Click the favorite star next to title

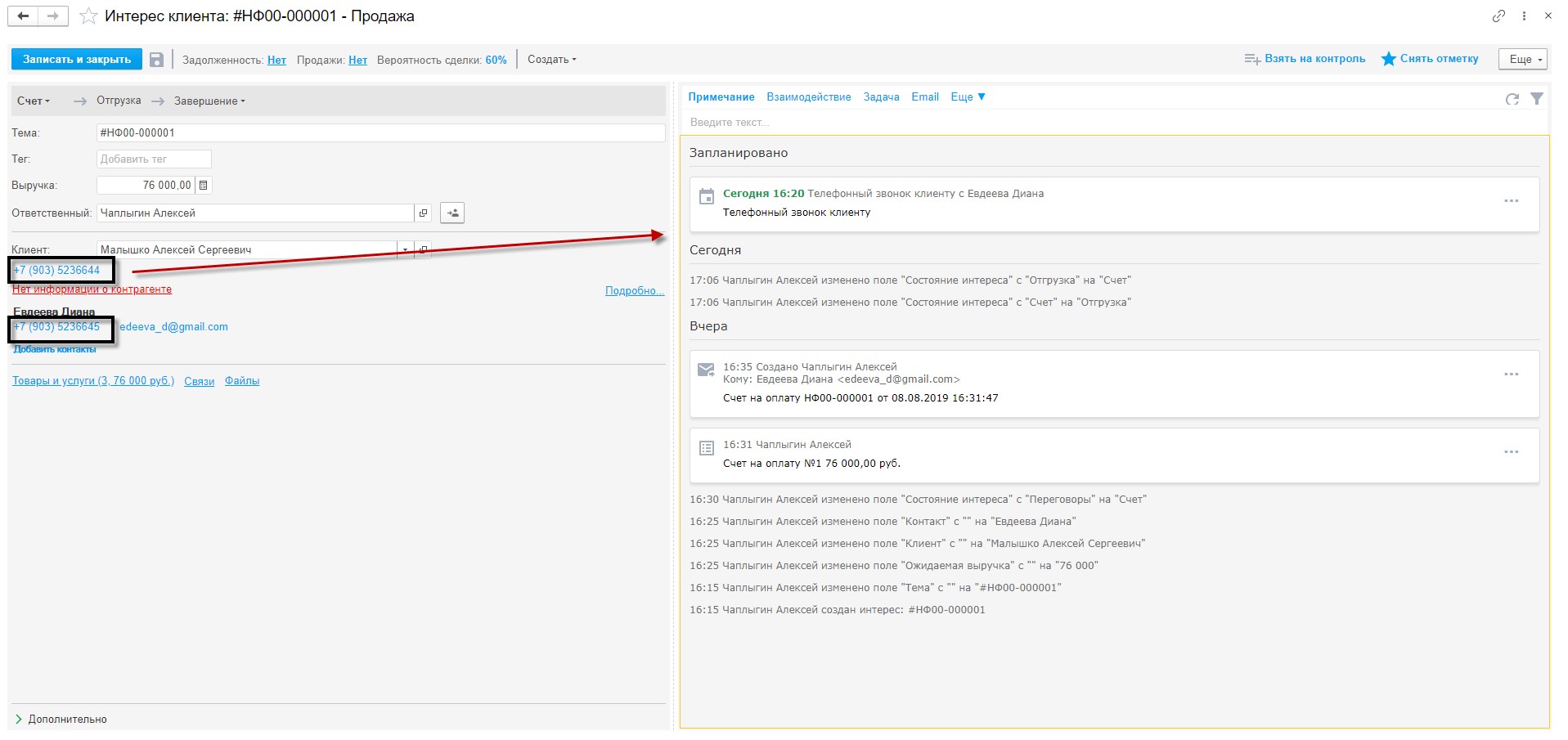click(88, 16)
